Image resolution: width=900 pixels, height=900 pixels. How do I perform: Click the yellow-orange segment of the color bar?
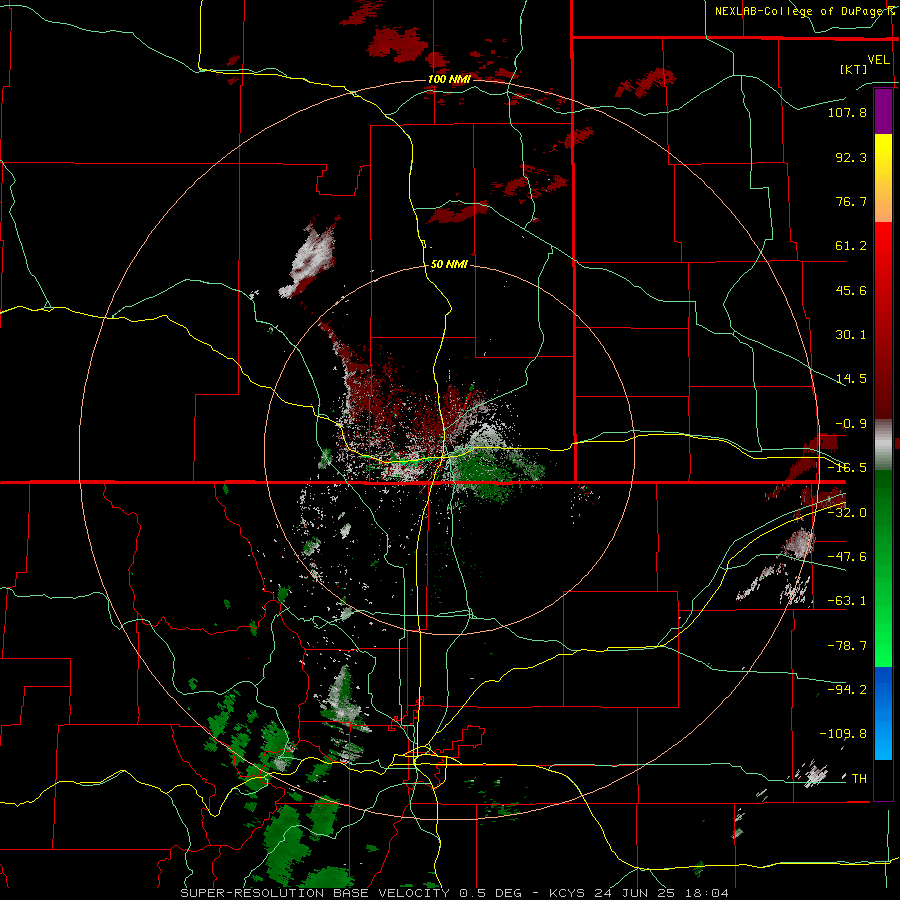pos(883,178)
